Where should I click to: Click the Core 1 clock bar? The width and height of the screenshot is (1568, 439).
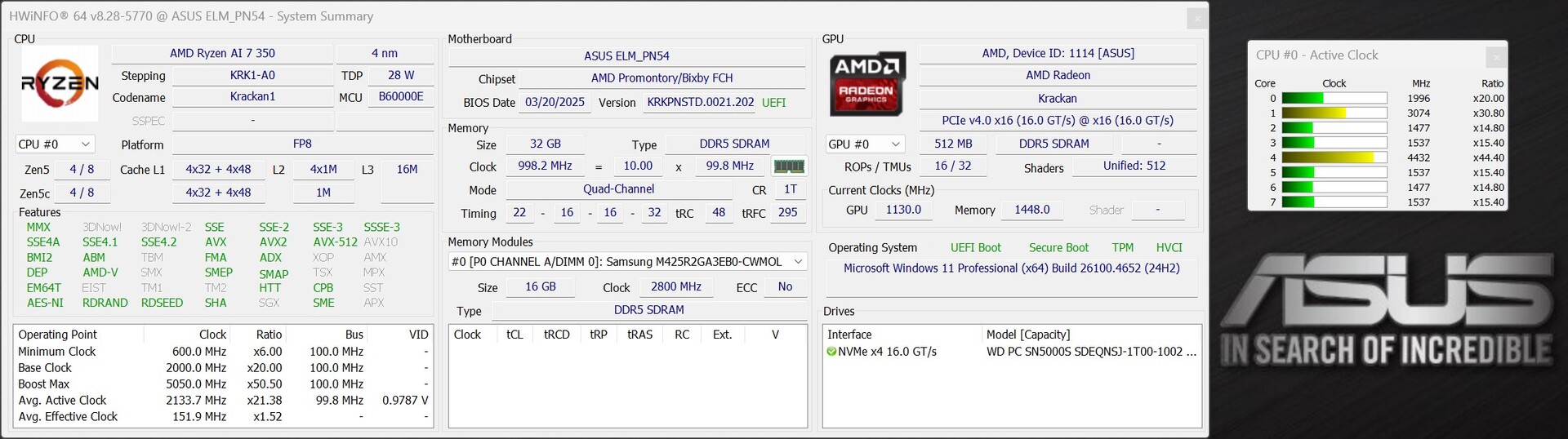(1334, 113)
